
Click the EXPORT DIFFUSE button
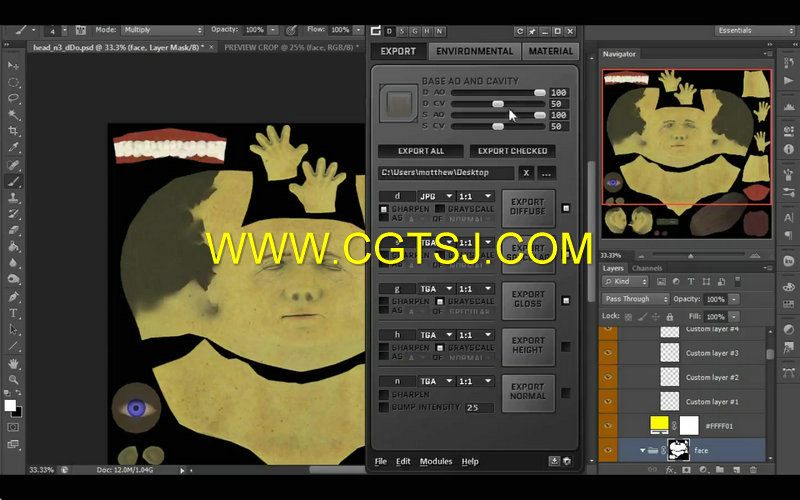tap(528, 208)
